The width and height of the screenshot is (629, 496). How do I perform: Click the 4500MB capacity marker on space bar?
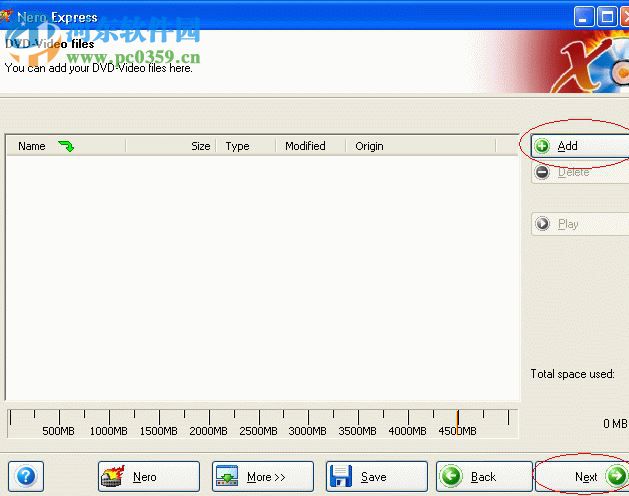coord(457,423)
